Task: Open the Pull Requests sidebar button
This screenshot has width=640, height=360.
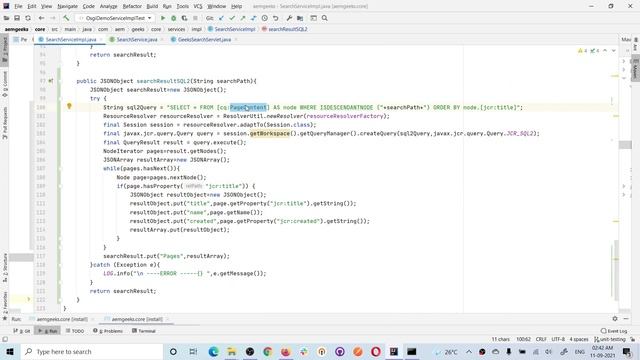Action: point(5,123)
